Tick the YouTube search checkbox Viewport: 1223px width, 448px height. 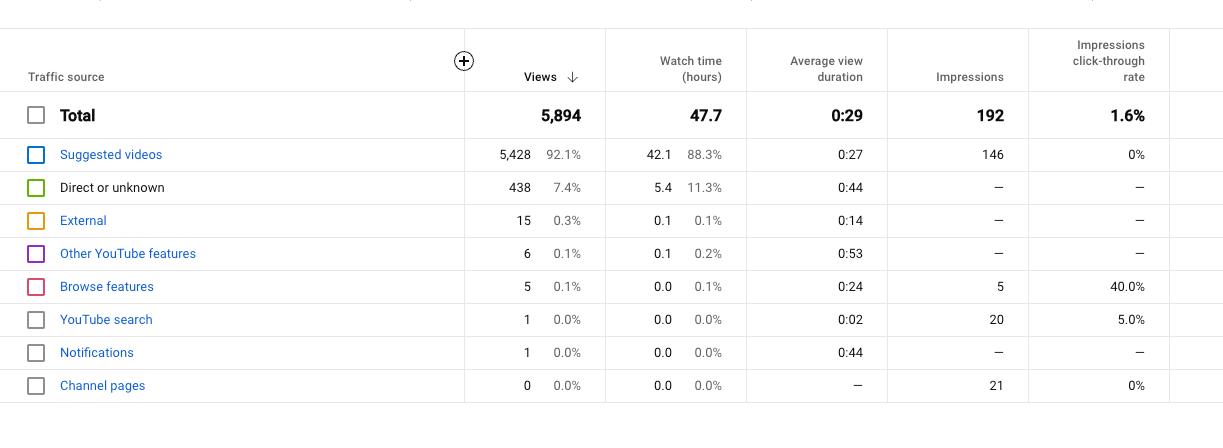tap(36, 320)
